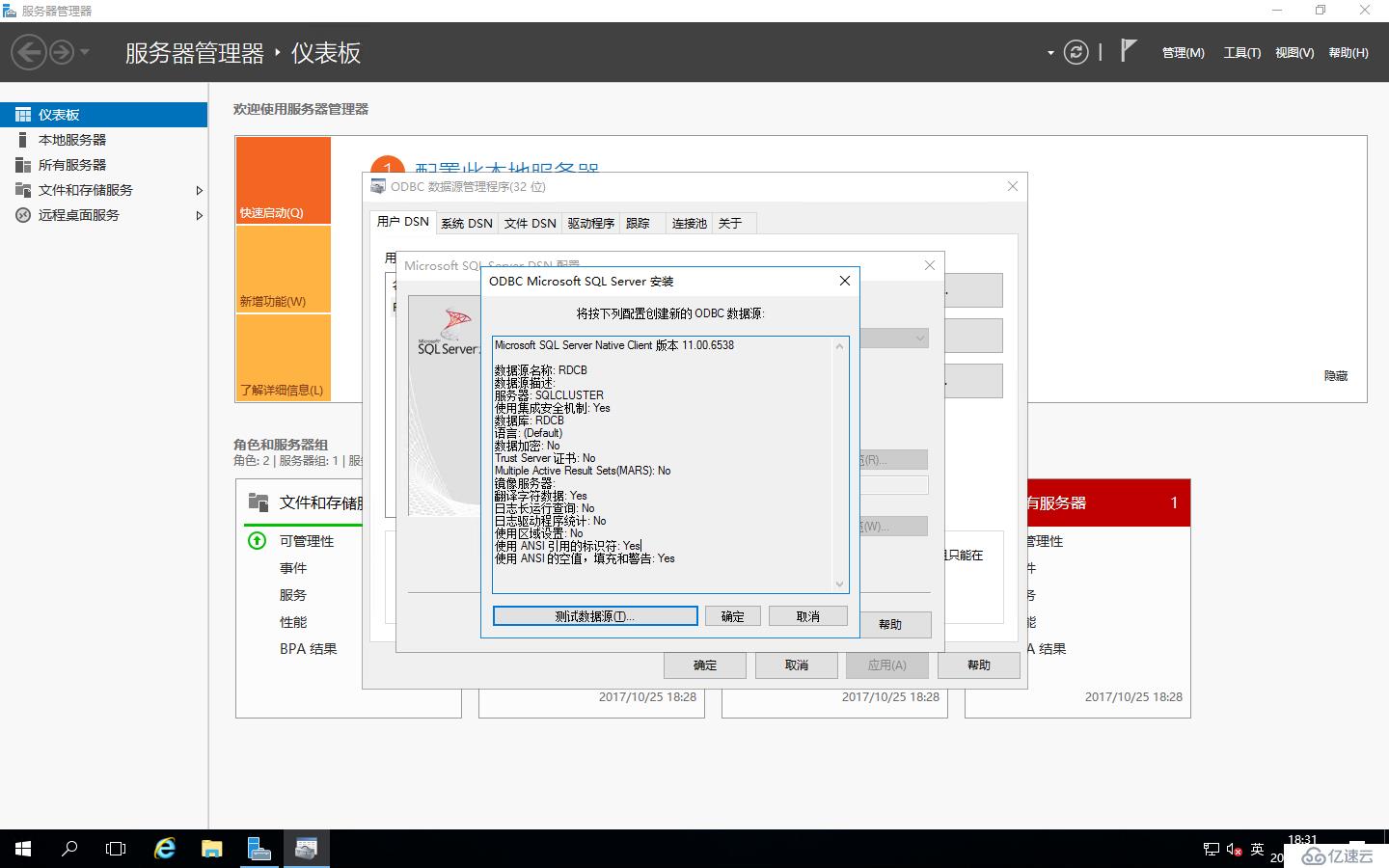Image resolution: width=1389 pixels, height=868 pixels.
Task: Click the back navigation arrow in Server Manager
Action: (29, 52)
